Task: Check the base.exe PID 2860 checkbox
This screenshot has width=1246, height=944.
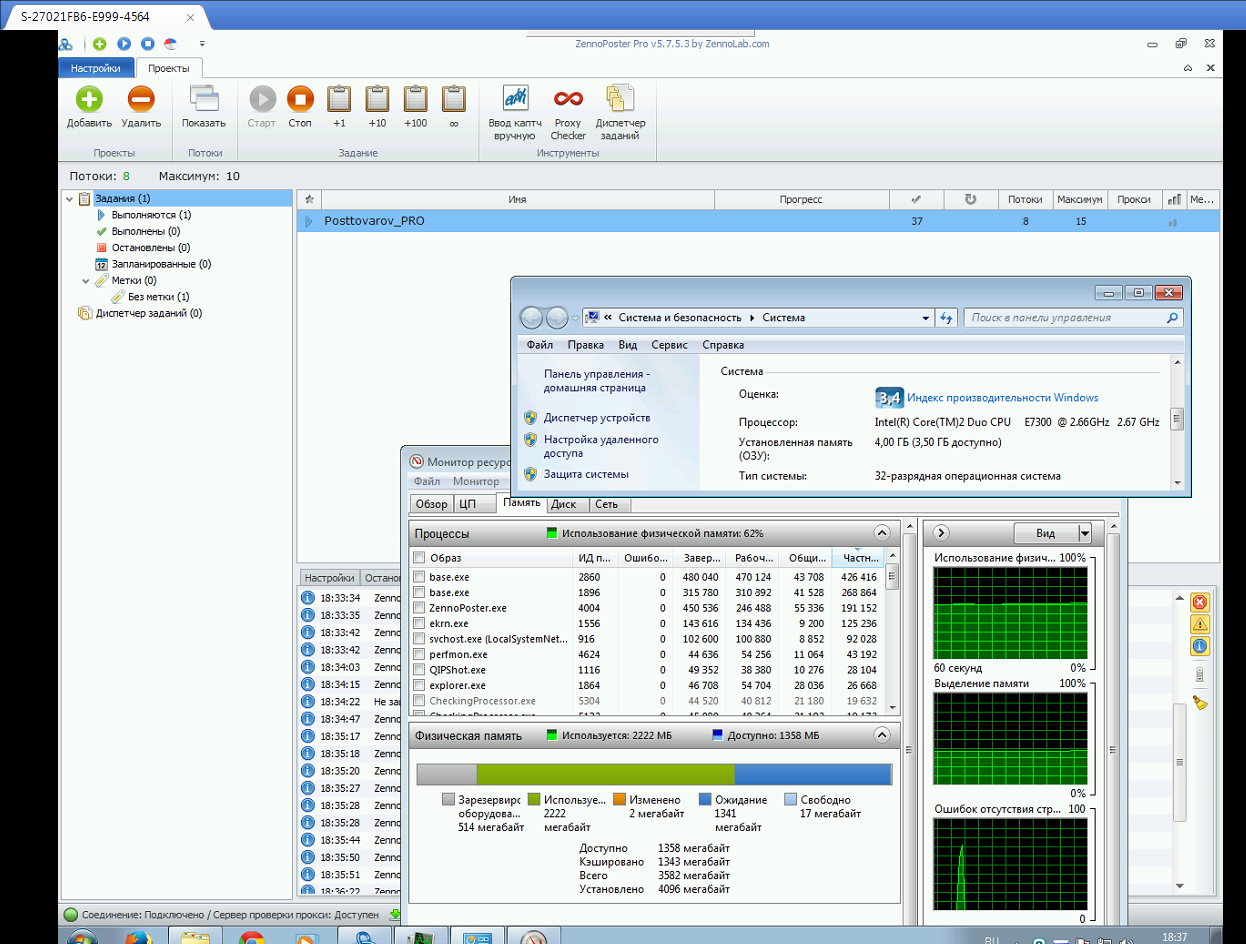Action: coord(420,577)
